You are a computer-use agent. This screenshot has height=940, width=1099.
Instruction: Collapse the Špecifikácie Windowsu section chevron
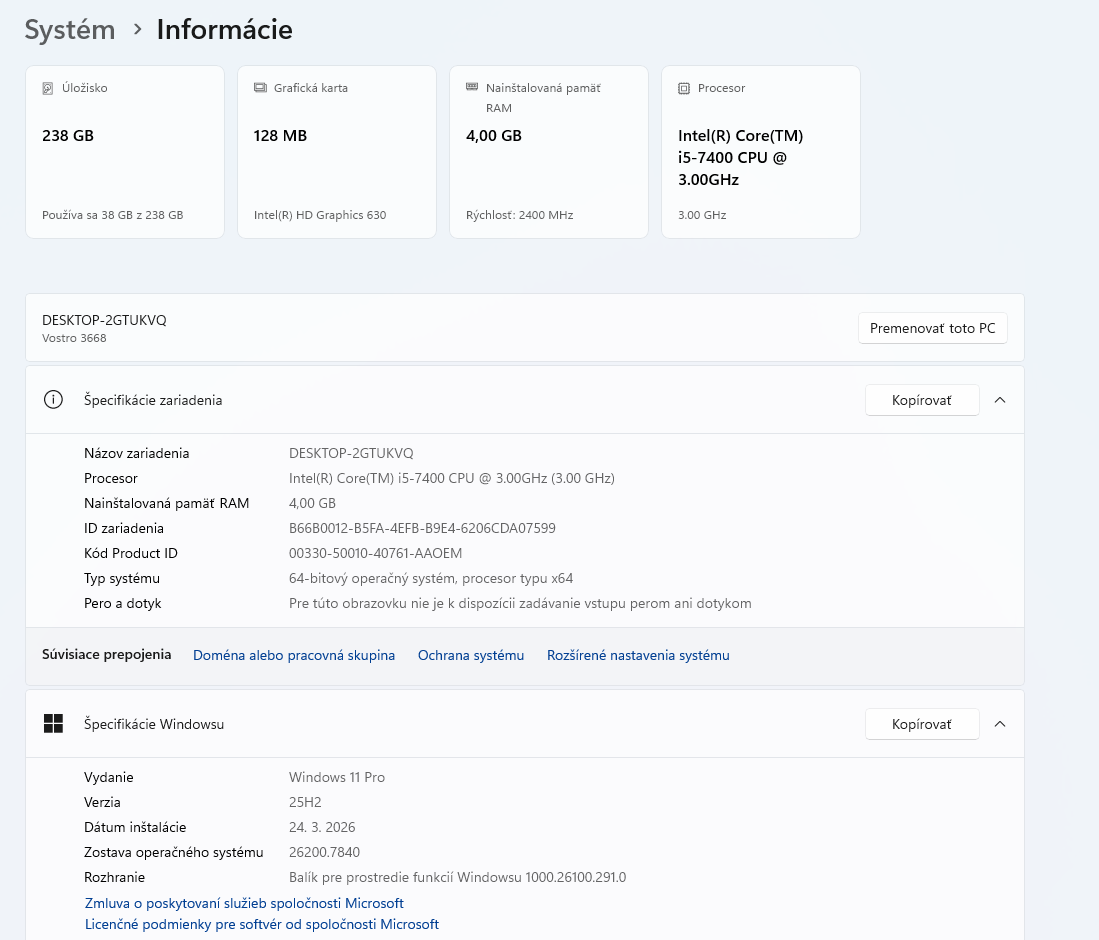click(x=1000, y=724)
